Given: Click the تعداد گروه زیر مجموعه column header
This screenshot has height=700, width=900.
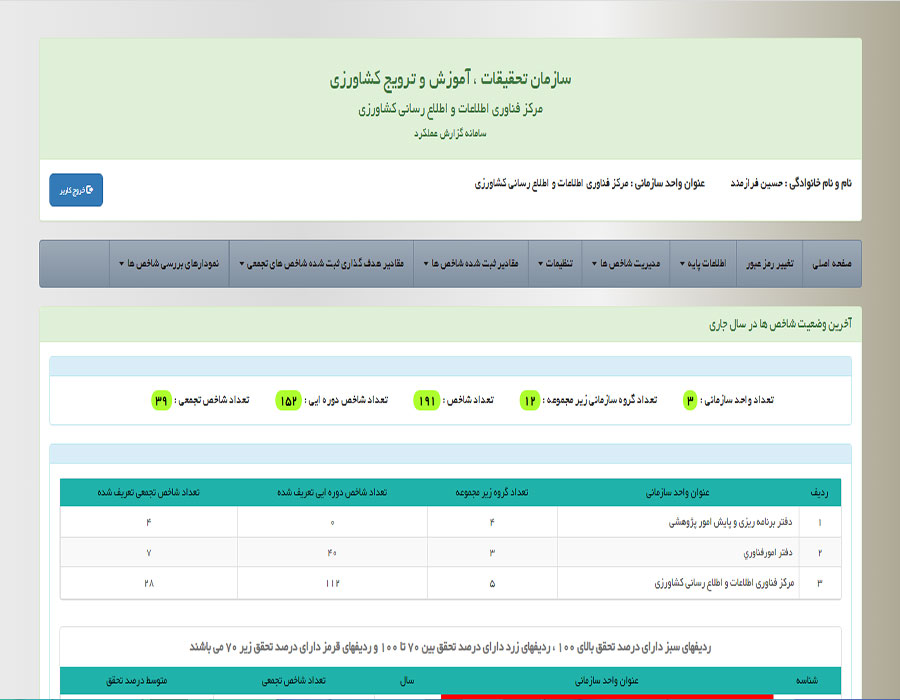Looking at the screenshot, I should click(x=492, y=492).
